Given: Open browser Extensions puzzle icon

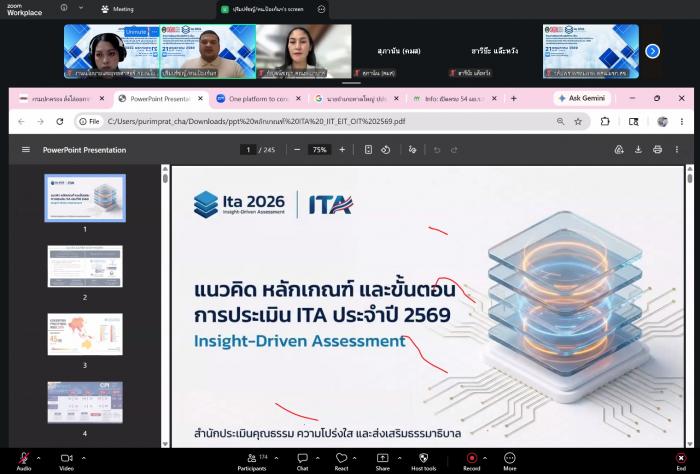Looking at the screenshot, I should point(605,121).
